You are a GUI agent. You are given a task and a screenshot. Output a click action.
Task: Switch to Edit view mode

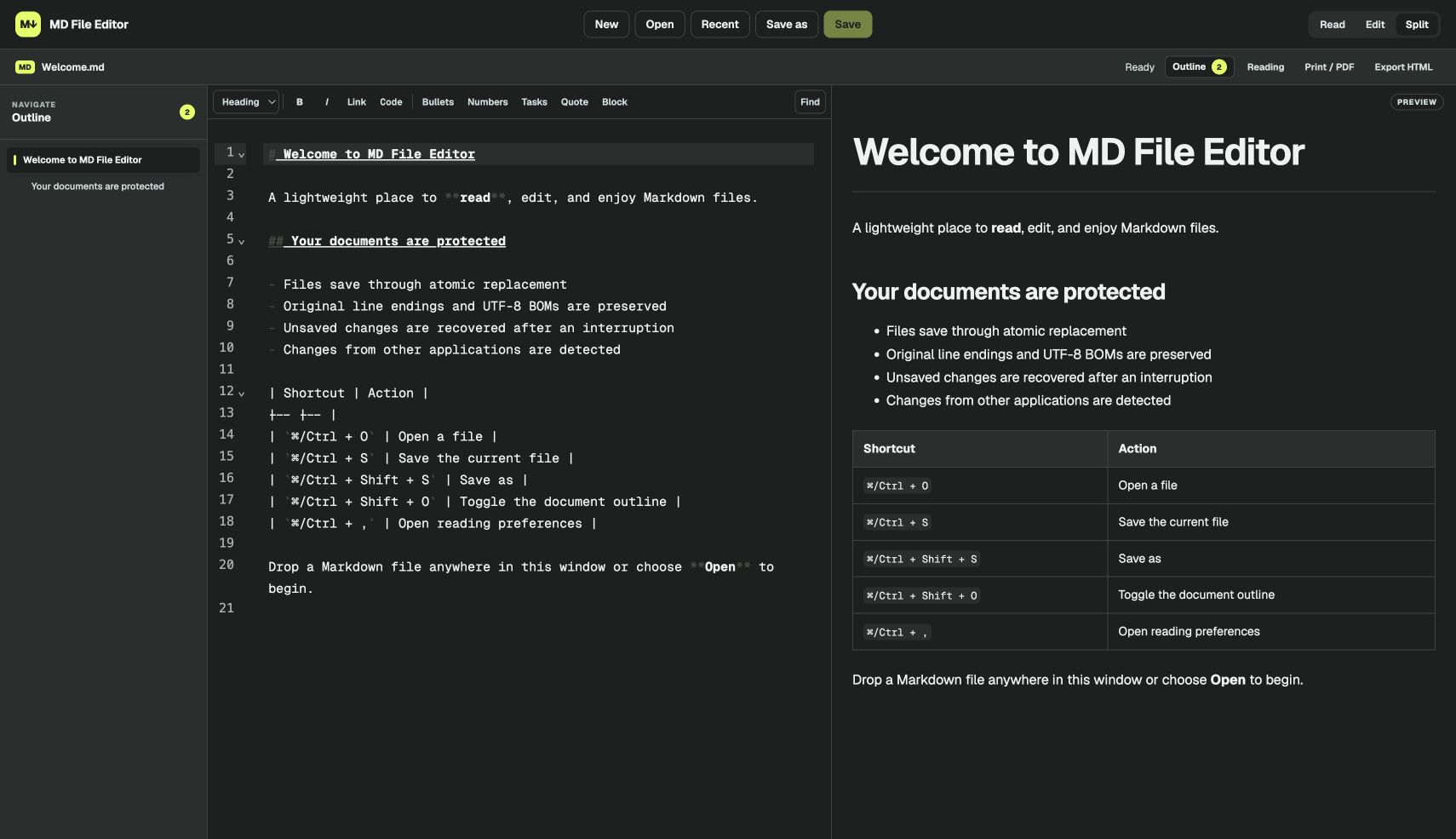(1375, 25)
